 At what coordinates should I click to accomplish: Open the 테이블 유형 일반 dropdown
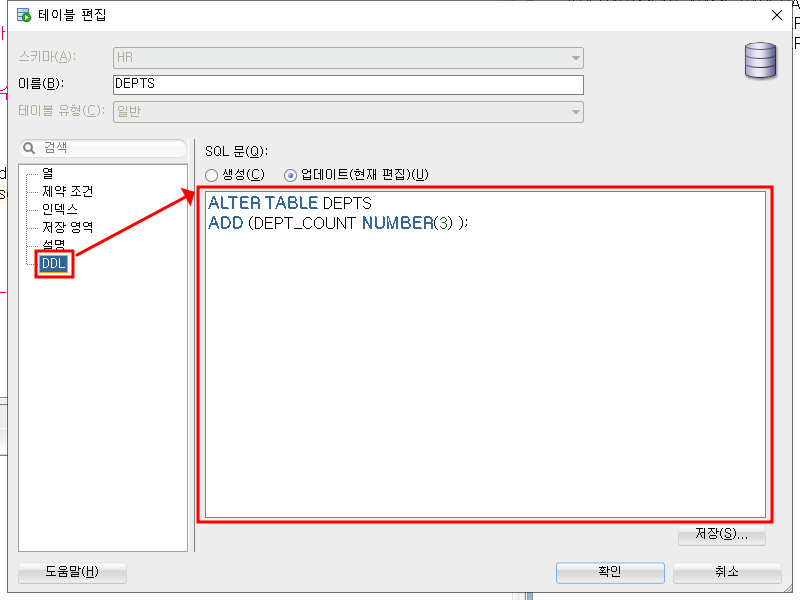348,112
